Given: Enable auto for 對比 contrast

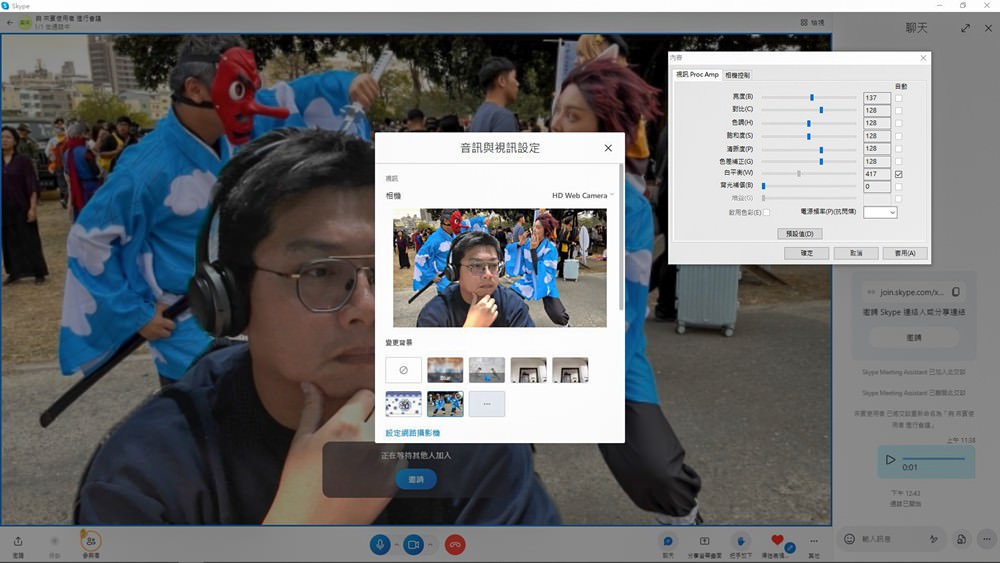Looking at the screenshot, I should tap(899, 110).
